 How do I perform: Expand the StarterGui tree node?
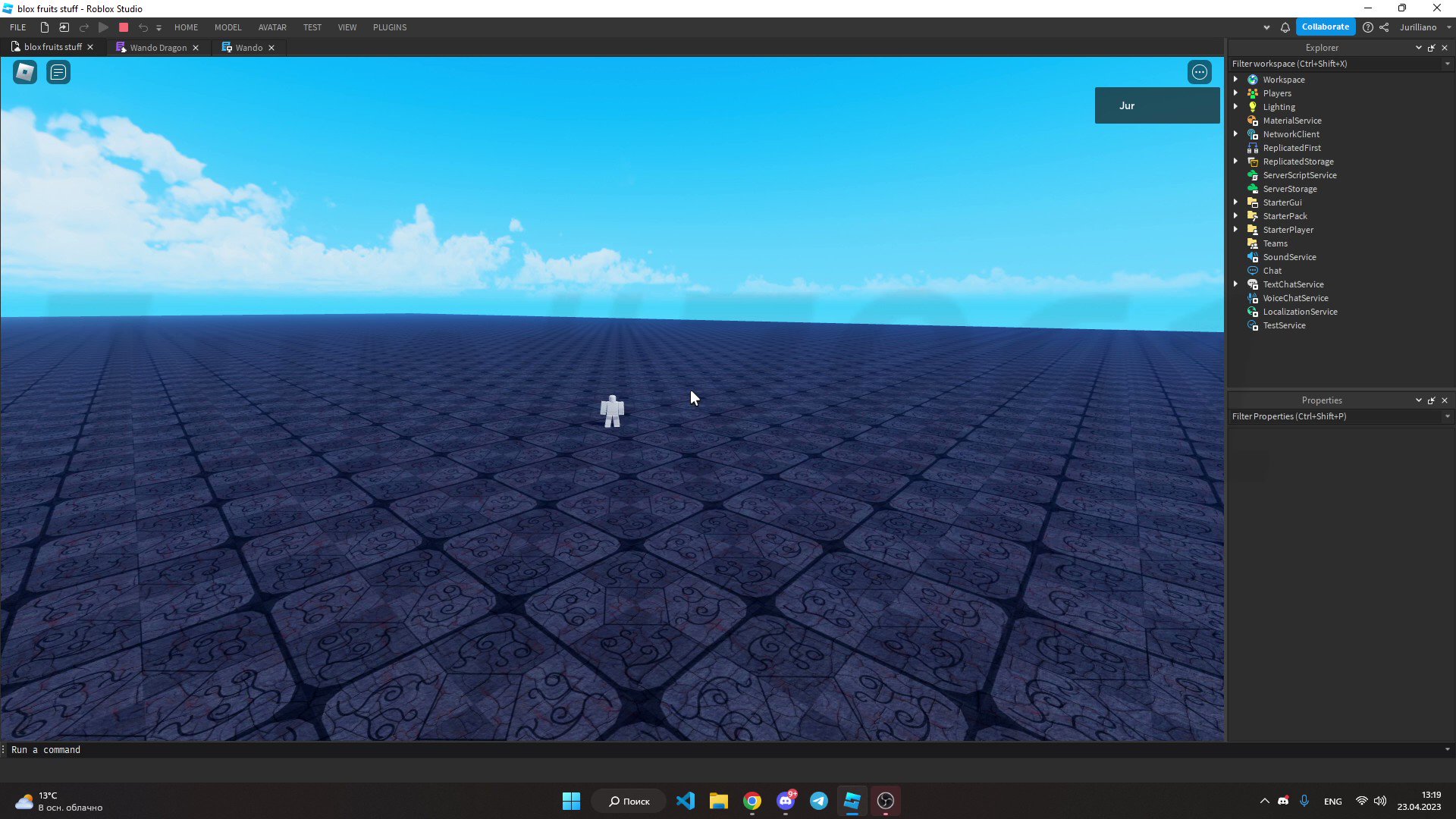pyautogui.click(x=1236, y=202)
